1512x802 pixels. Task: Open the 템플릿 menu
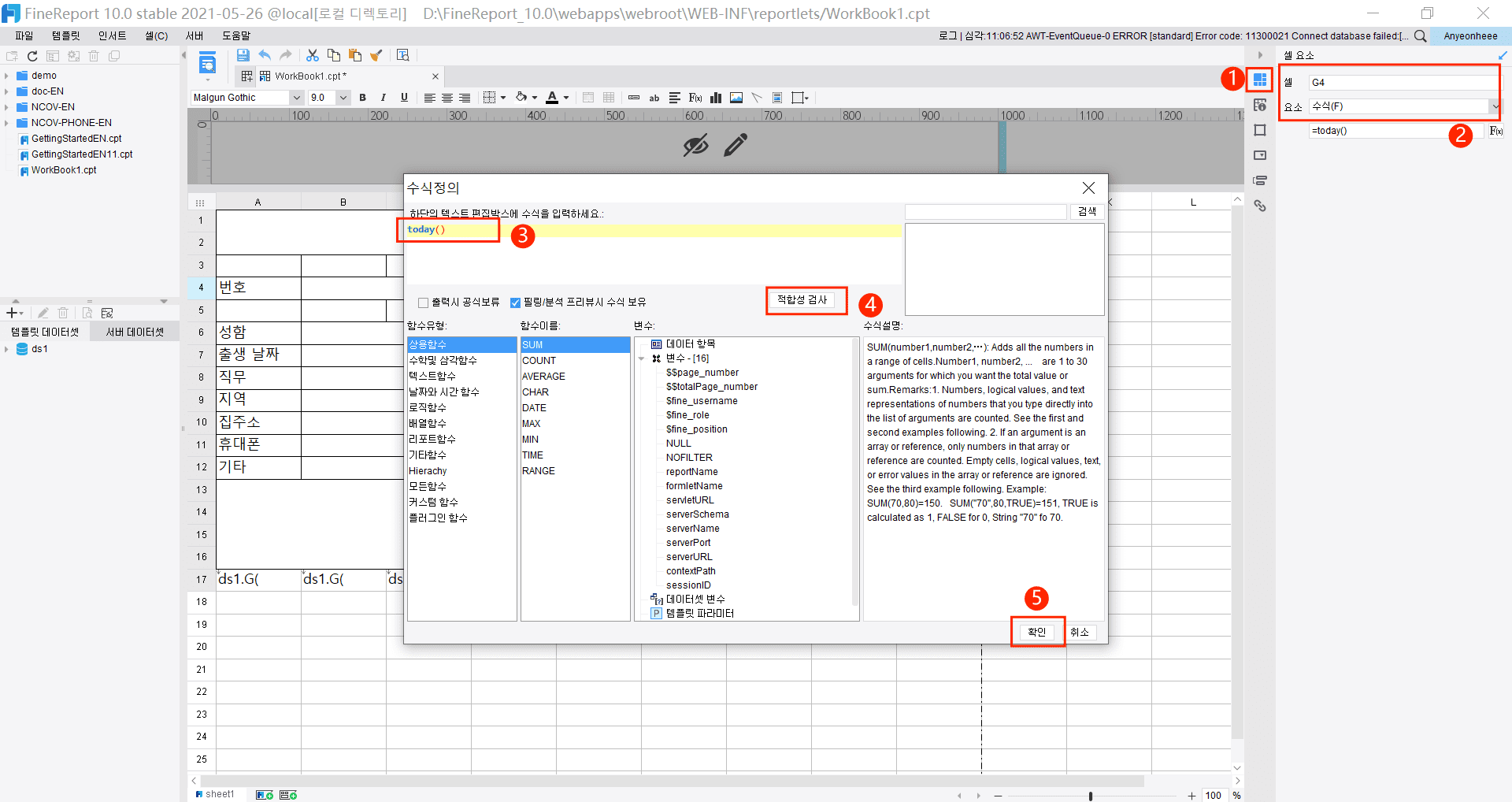pyautogui.click(x=66, y=36)
